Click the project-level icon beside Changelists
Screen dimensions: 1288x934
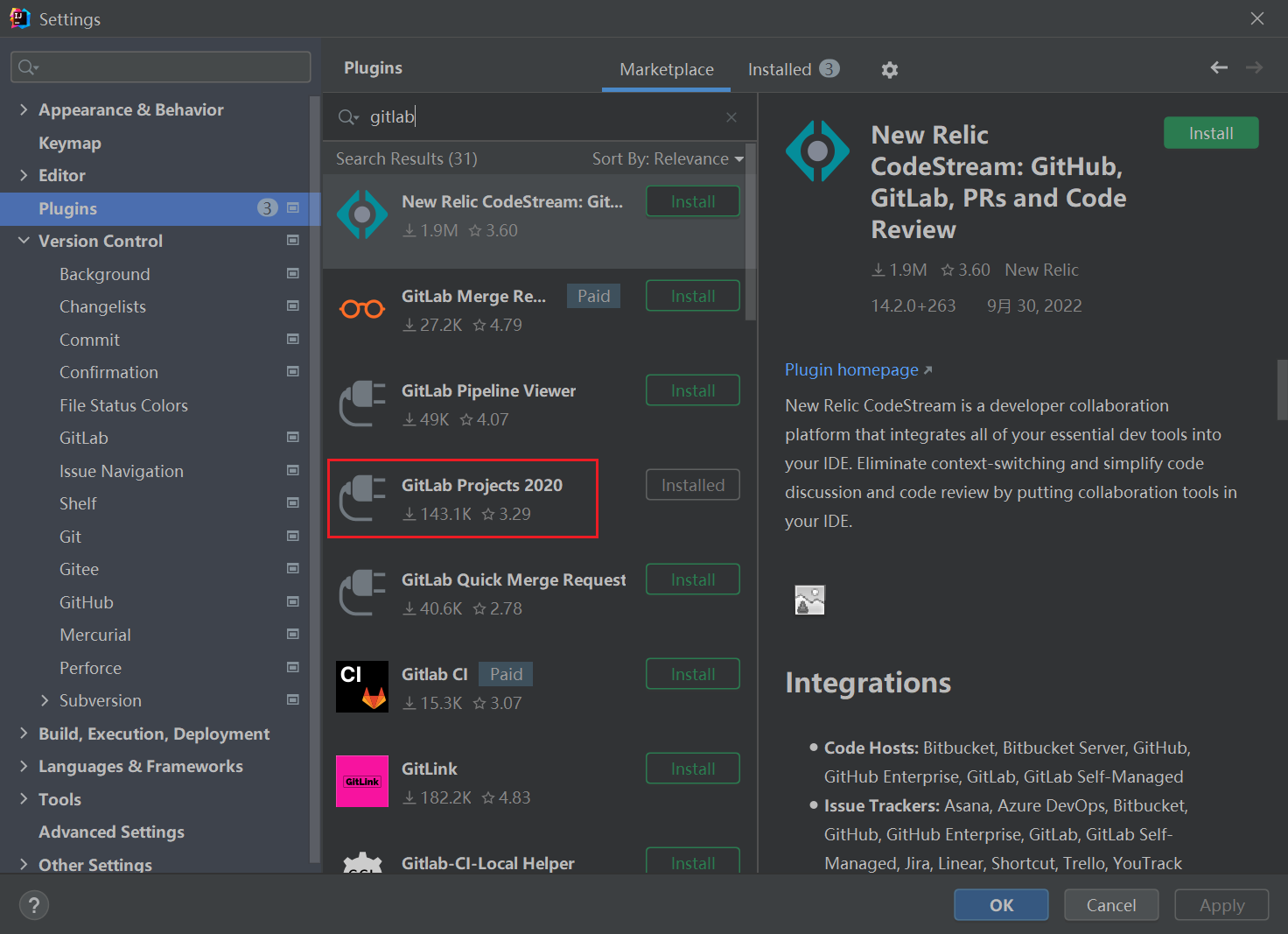293,305
